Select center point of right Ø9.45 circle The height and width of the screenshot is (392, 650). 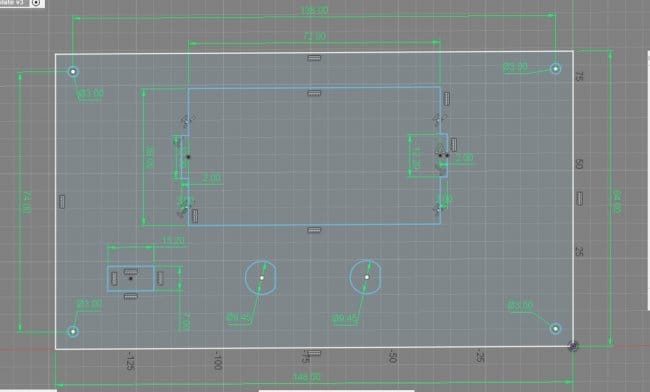[366, 277]
